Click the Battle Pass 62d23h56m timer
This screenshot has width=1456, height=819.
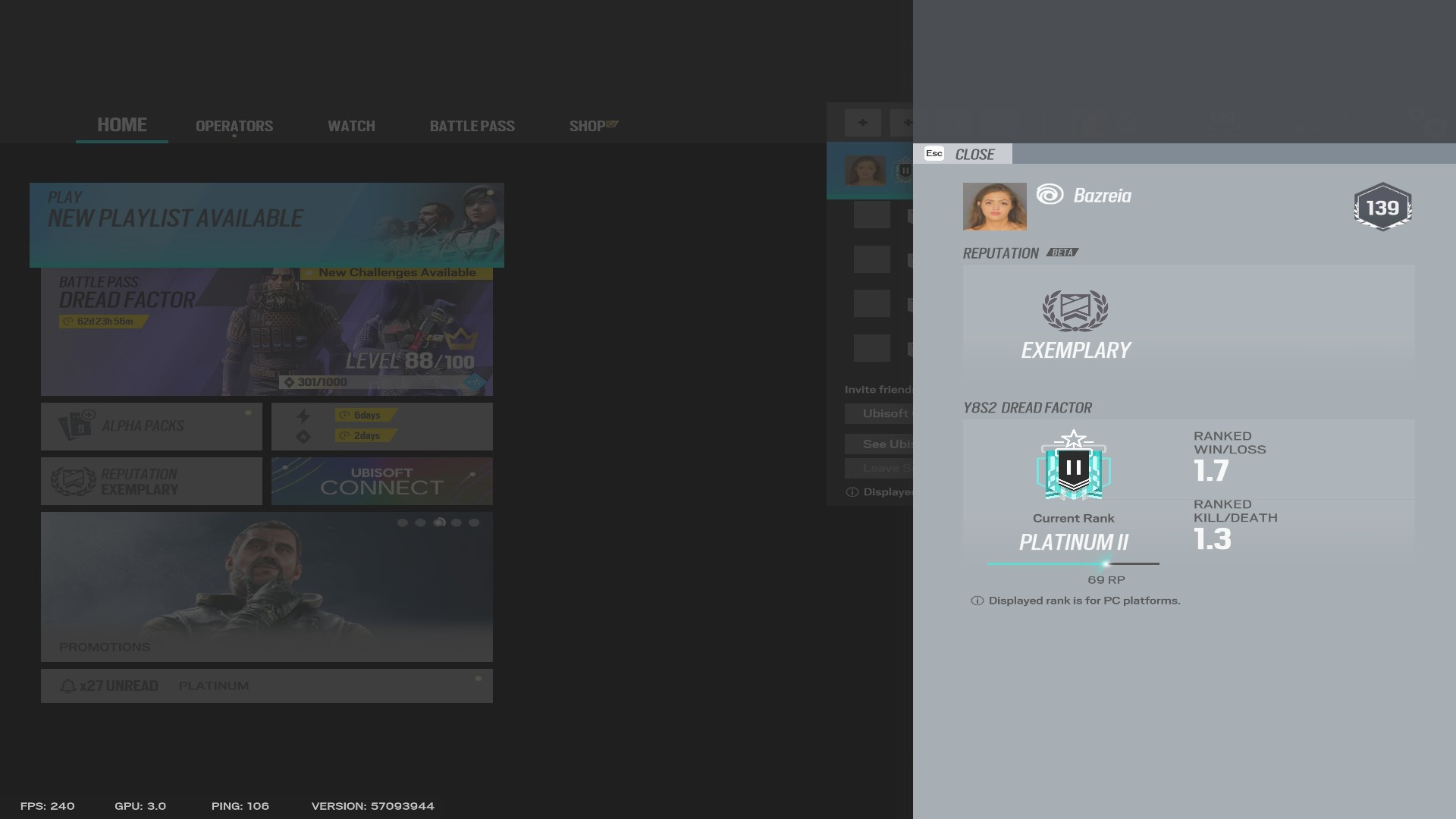(x=104, y=322)
